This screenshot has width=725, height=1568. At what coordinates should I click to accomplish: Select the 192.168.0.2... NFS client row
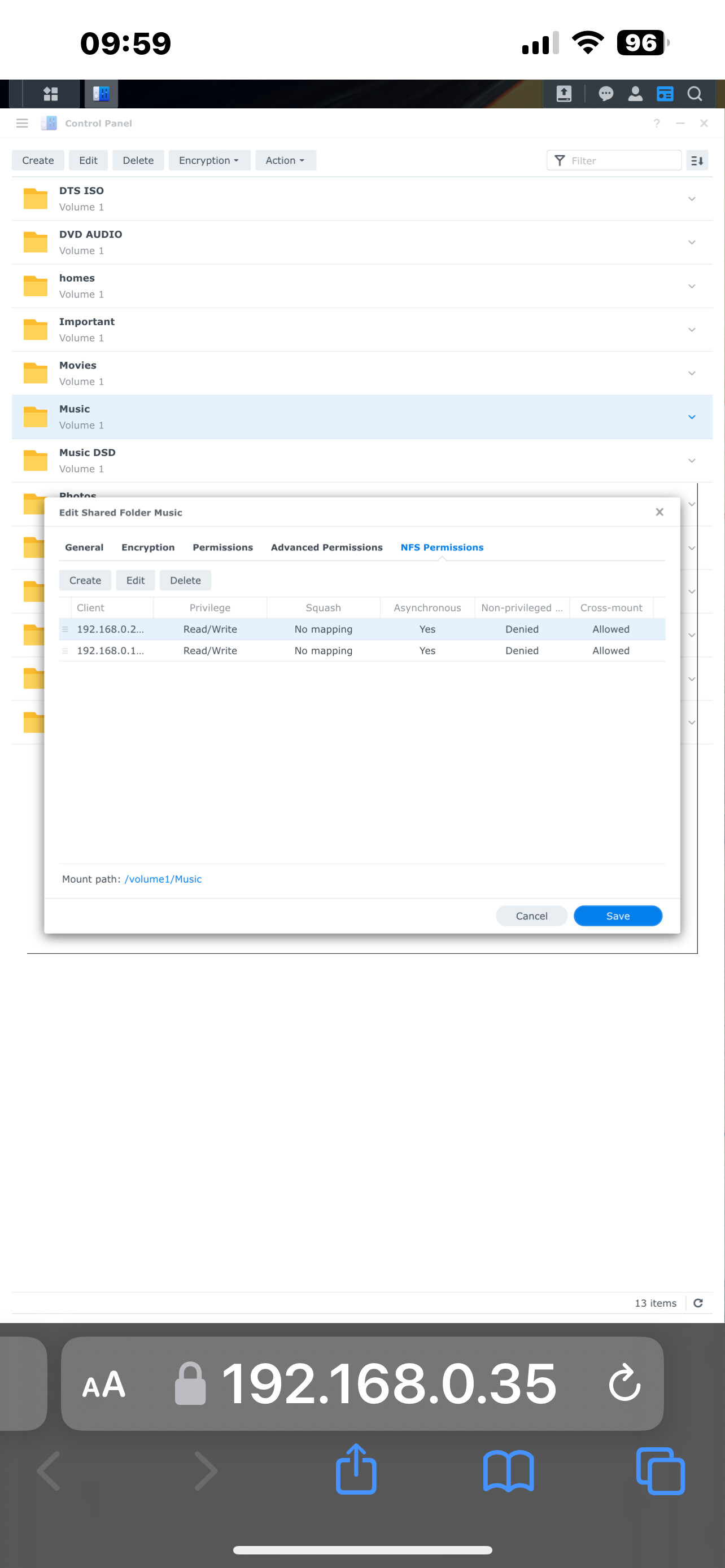[362, 629]
